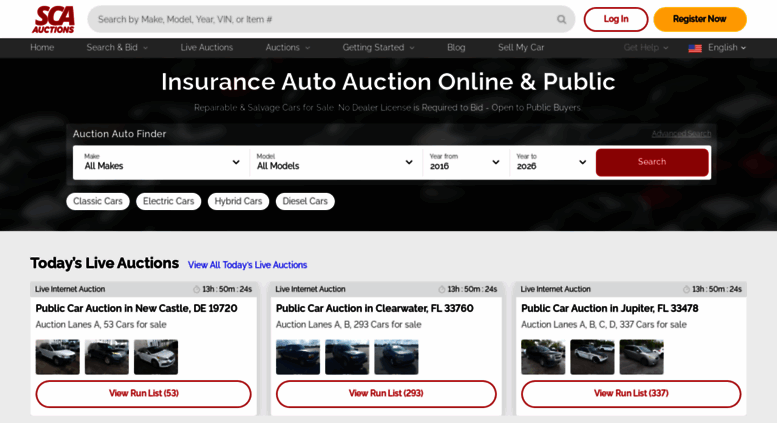Click the SCA Auctions logo

click(x=53, y=19)
